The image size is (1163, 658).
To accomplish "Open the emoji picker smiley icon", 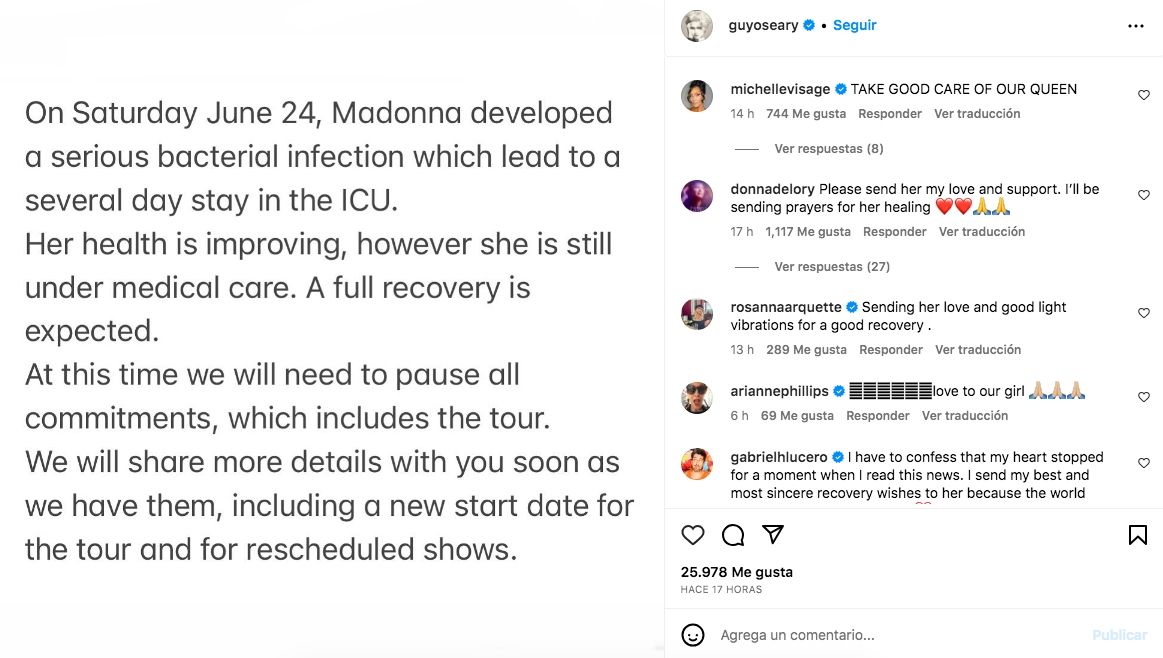I will coord(692,635).
